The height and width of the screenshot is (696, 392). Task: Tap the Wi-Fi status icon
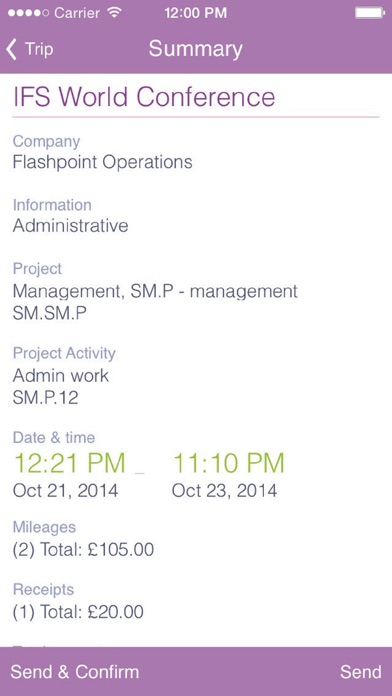(x=115, y=12)
